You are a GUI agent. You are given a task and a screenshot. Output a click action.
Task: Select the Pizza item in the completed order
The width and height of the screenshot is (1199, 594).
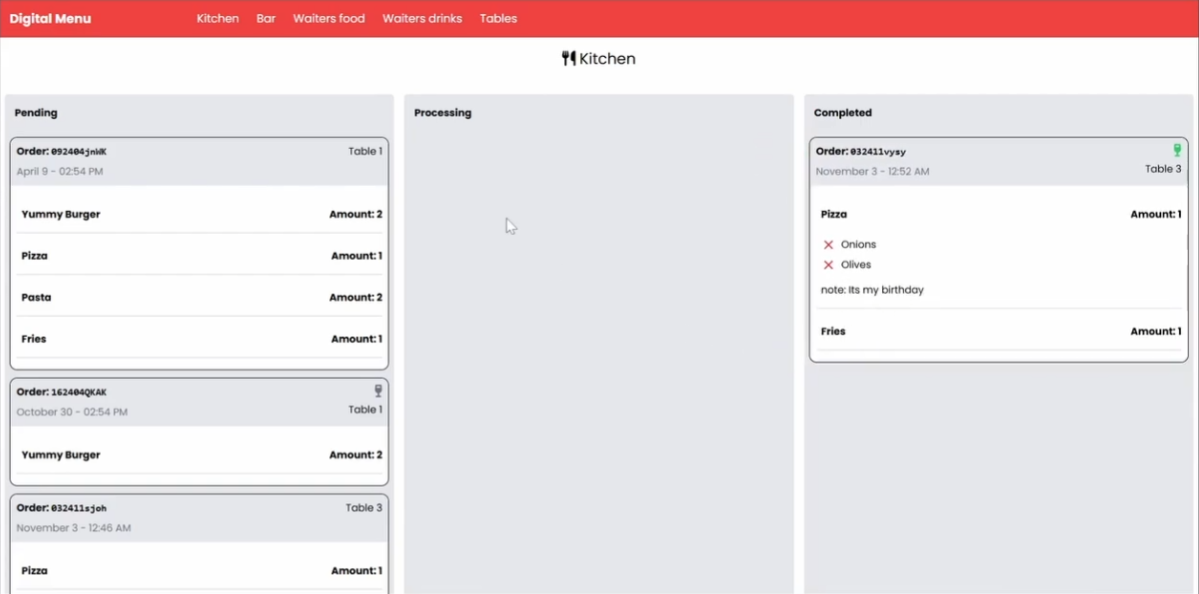(833, 213)
